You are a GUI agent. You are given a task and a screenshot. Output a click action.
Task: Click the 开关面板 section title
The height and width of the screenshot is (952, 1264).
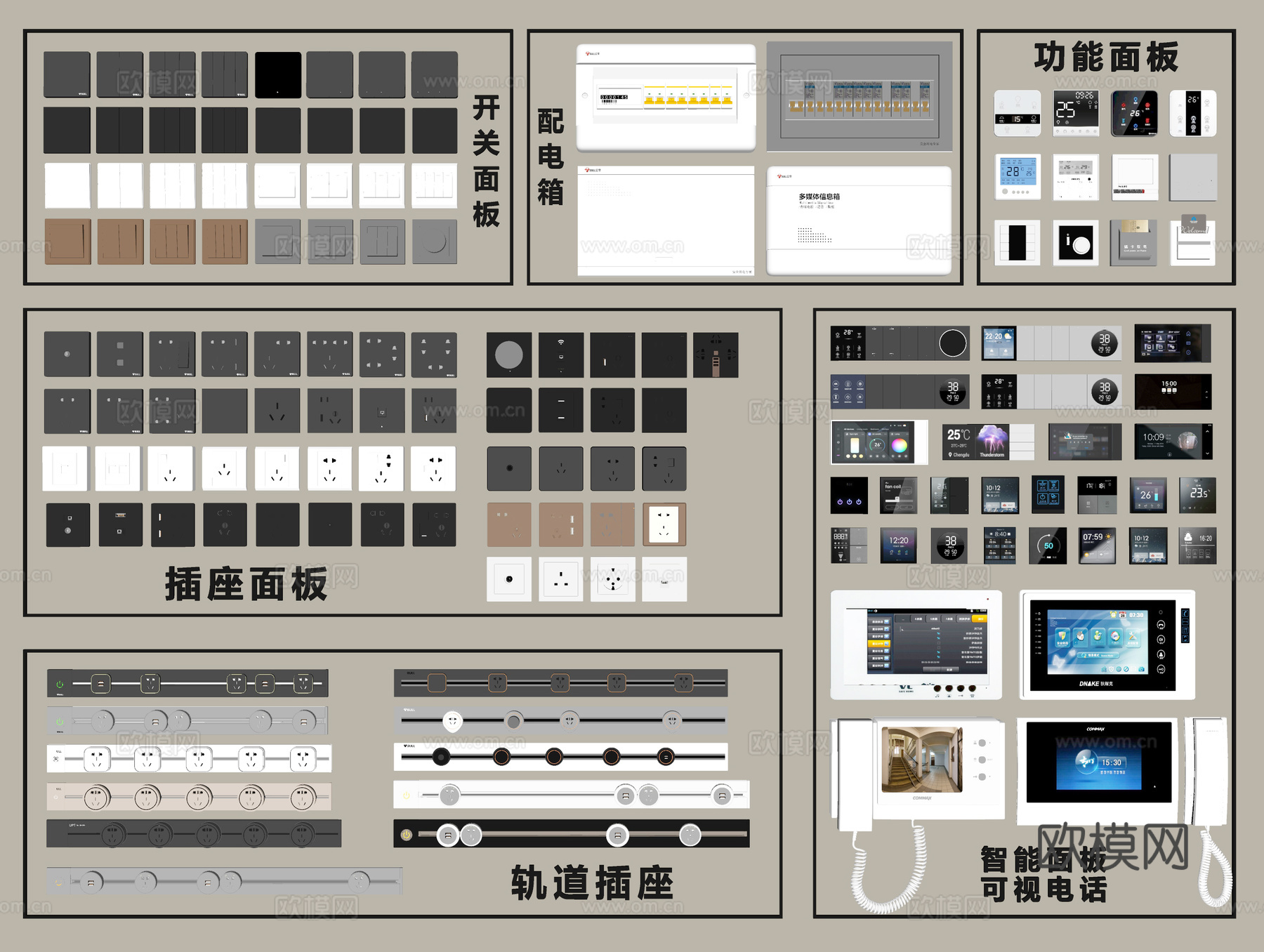(x=486, y=161)
